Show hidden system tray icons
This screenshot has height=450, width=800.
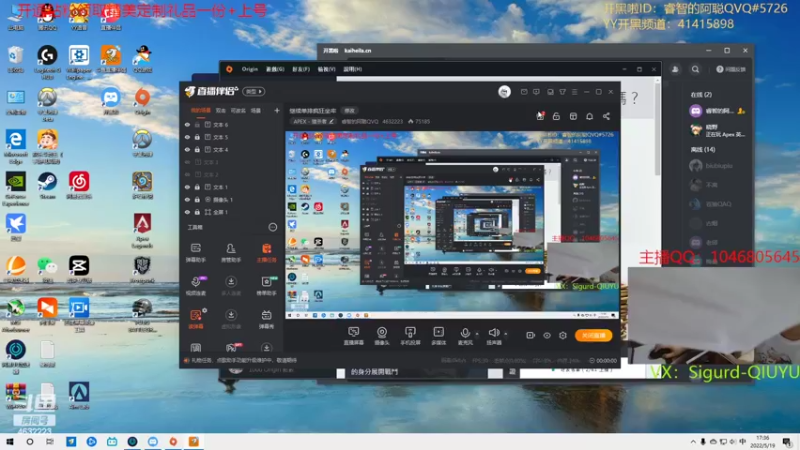click(x=692, y=442)
